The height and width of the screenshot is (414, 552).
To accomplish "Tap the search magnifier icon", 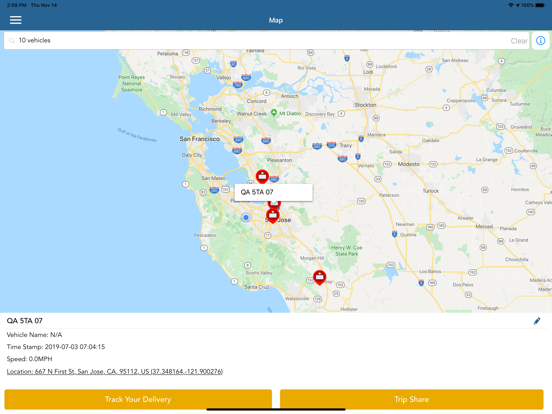I will 12,40.
